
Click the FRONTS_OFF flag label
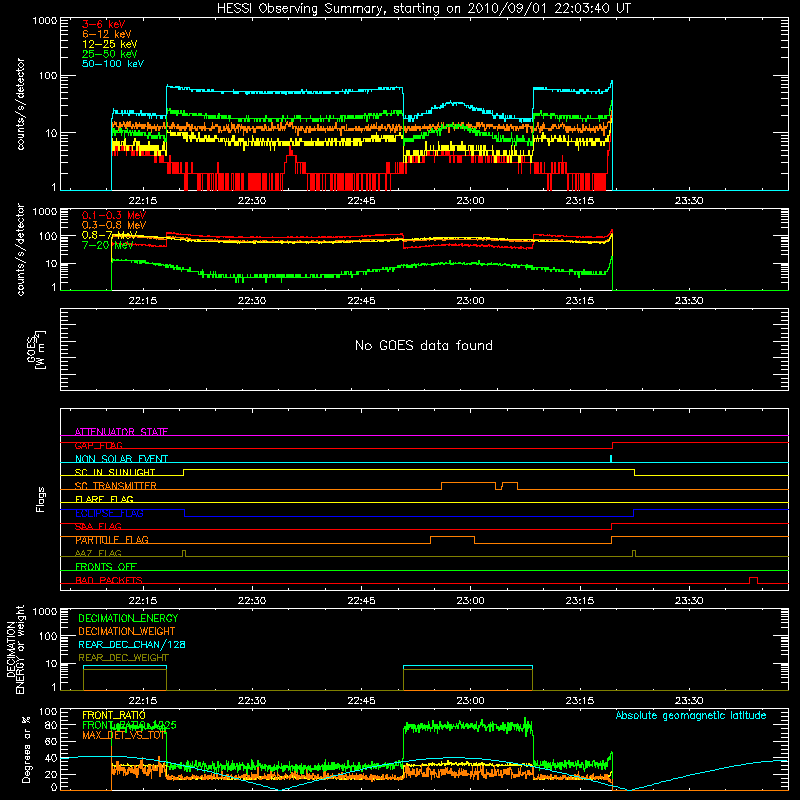pos(106,567)
